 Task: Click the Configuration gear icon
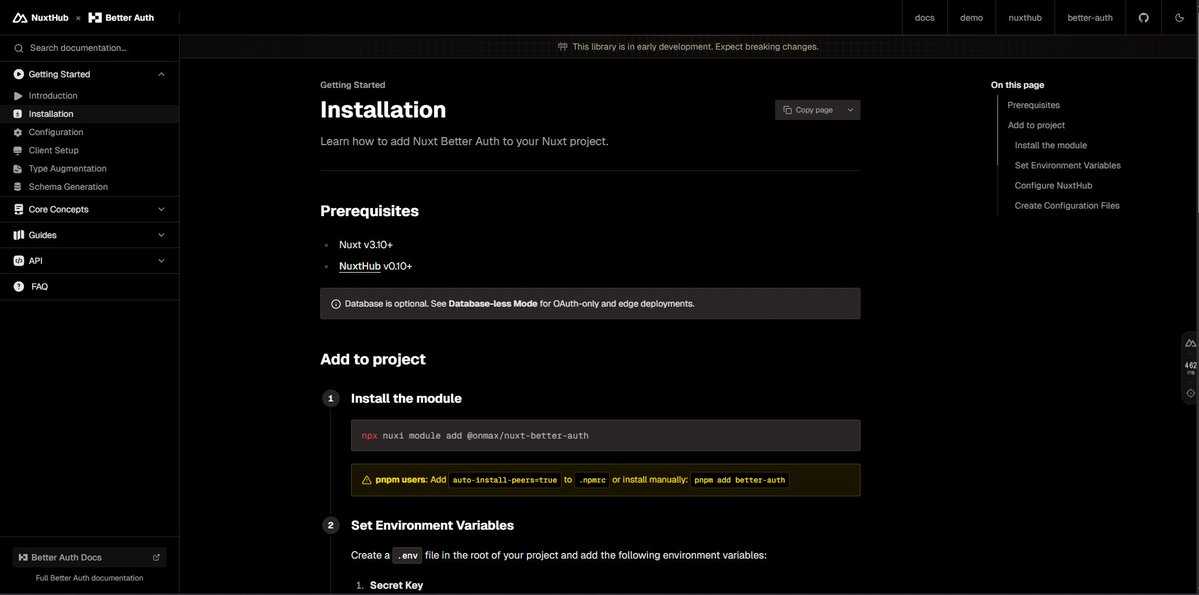coord(18,132)
